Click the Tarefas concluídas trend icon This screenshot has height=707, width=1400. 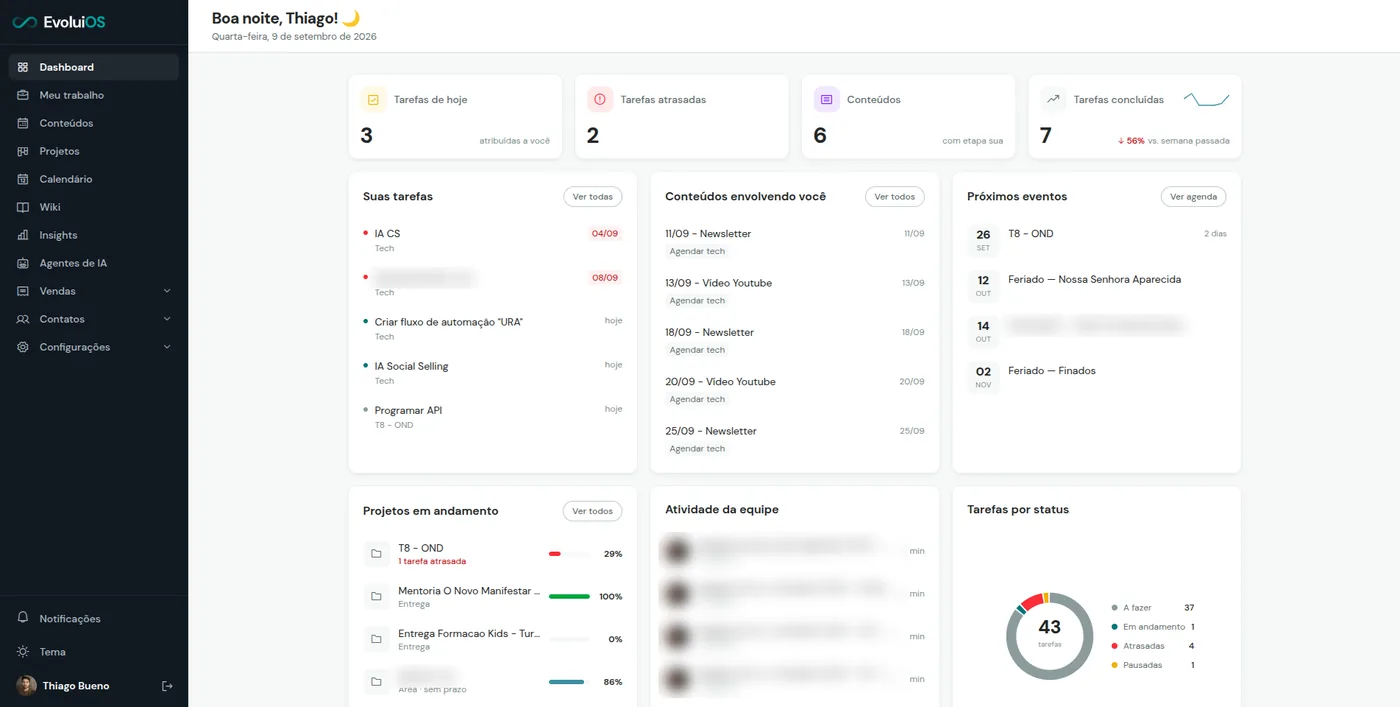(1053, 100)
